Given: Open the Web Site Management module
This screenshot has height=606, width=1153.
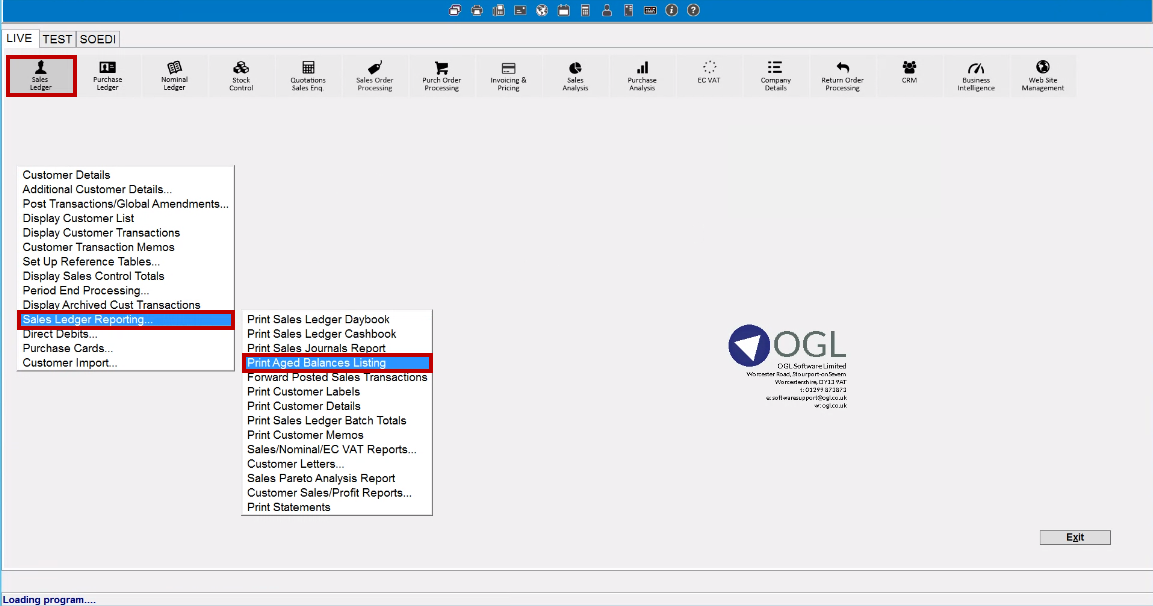Looking at the screenshot, I should tap(1043, 76).
